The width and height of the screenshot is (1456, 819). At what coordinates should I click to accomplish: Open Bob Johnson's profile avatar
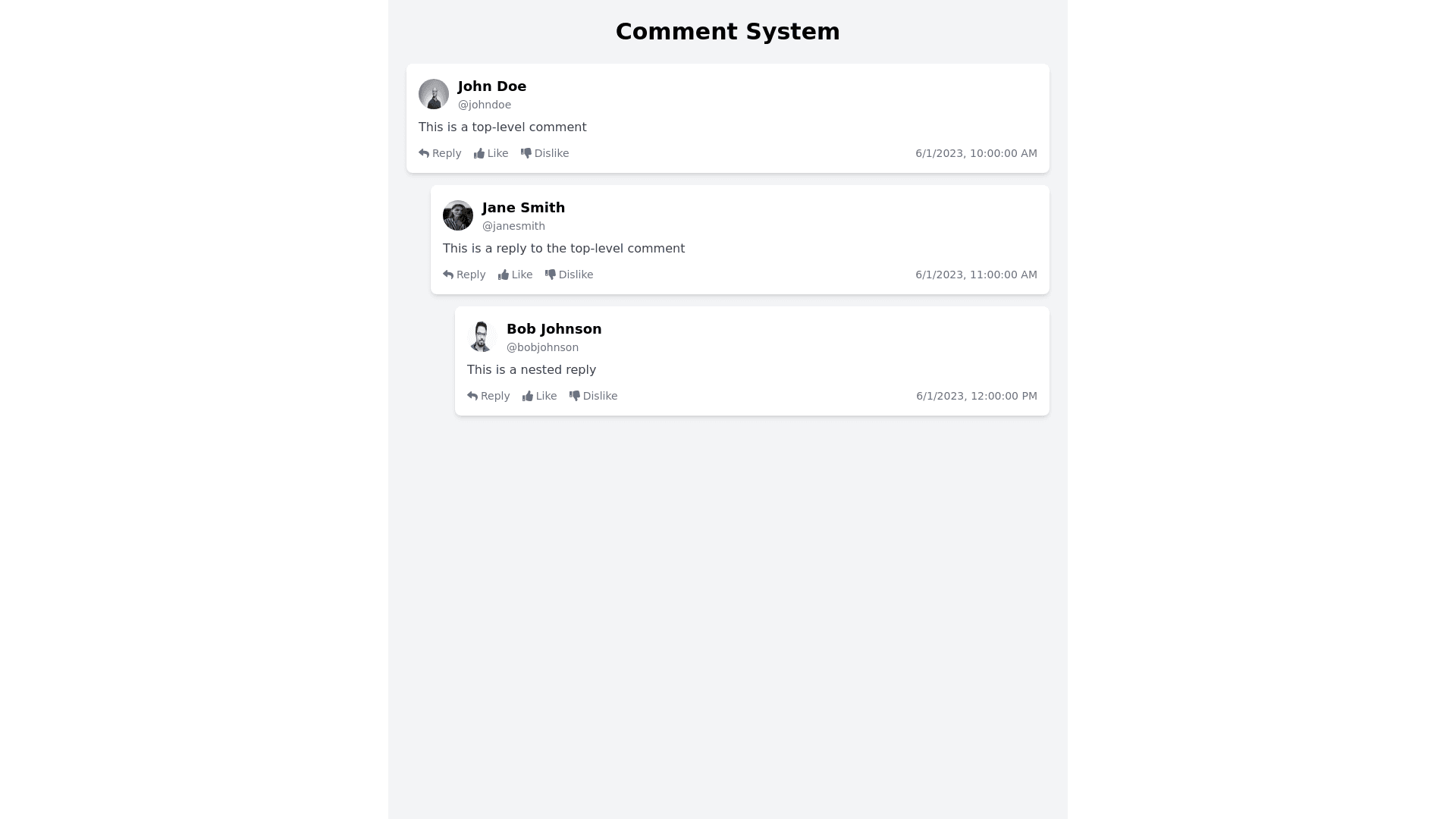pos(482,337)
